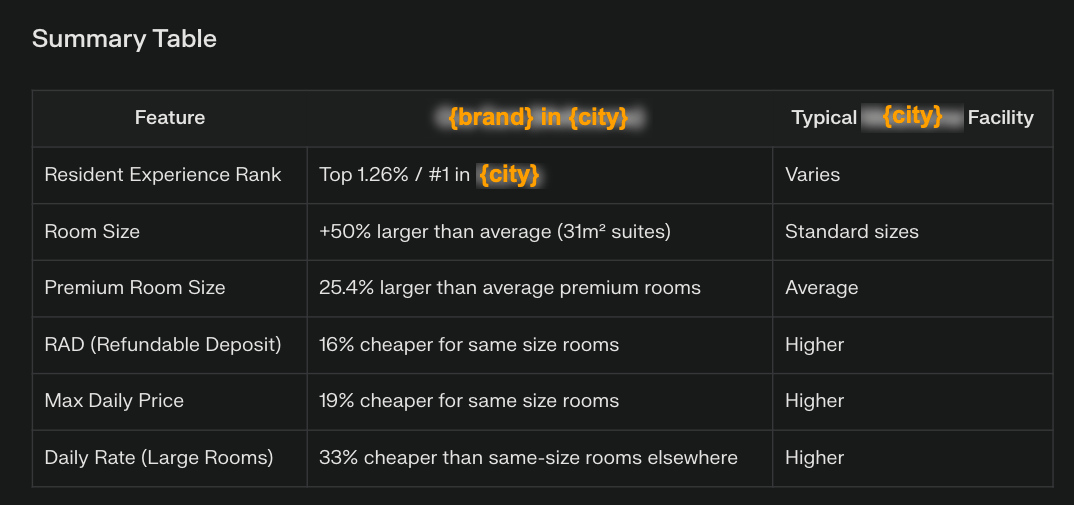Click the Summary Table heading
The width and height of the screenshot is (1074, 505).
[x=124, y=39]
